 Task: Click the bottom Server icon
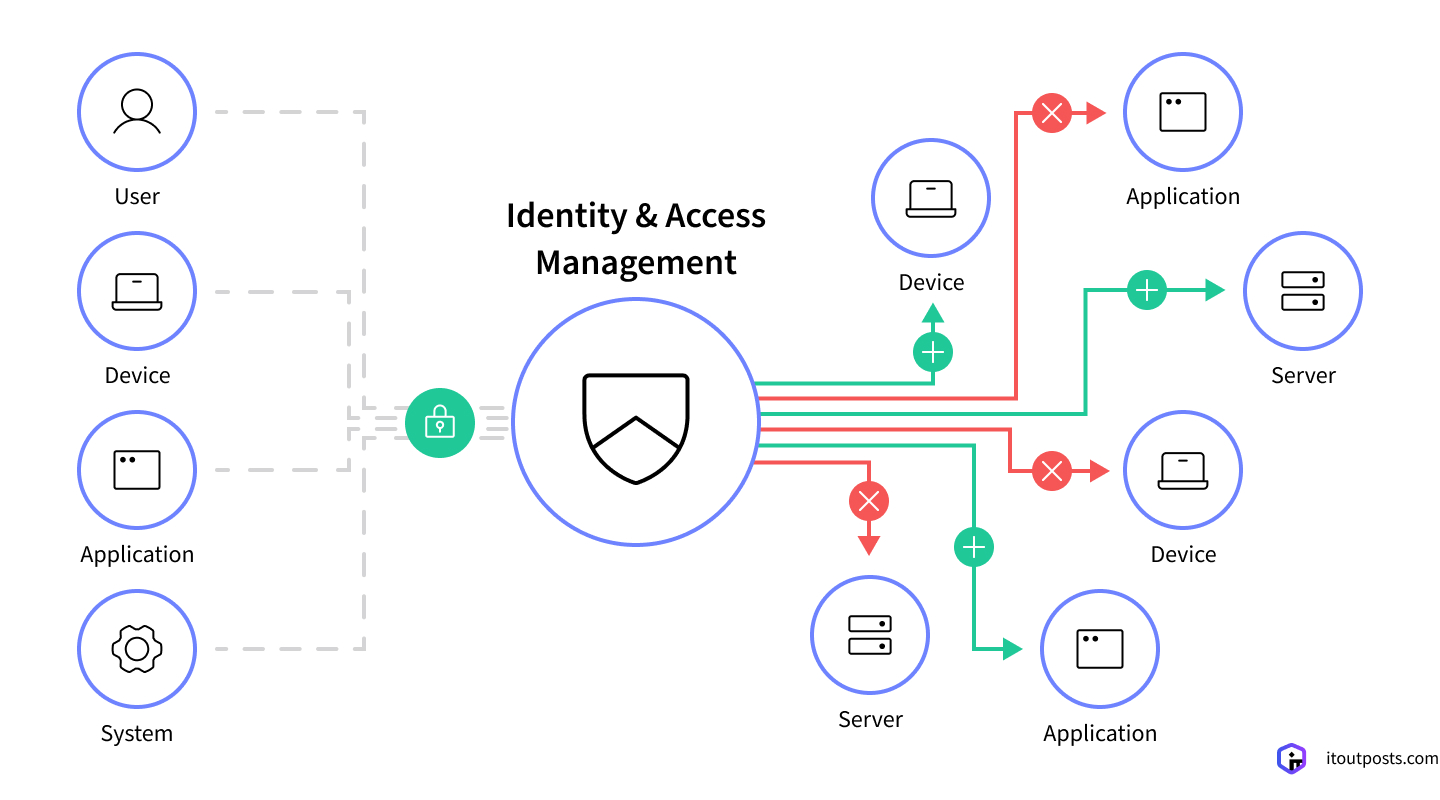click(x=869, y=634)
